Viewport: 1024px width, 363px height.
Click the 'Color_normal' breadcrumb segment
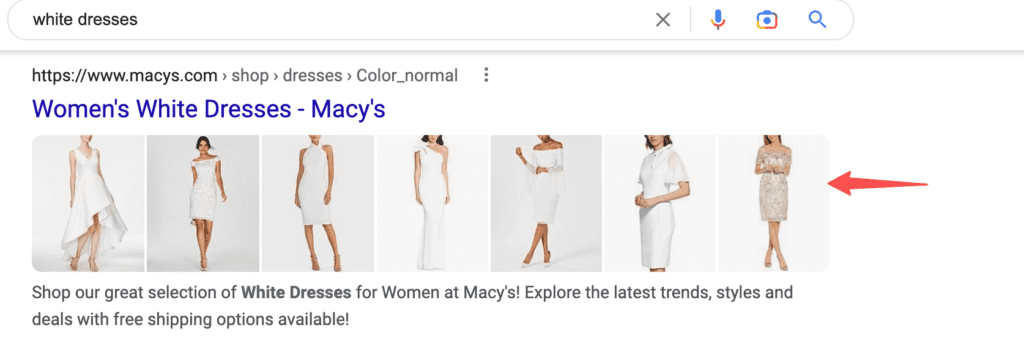point(407,76)
